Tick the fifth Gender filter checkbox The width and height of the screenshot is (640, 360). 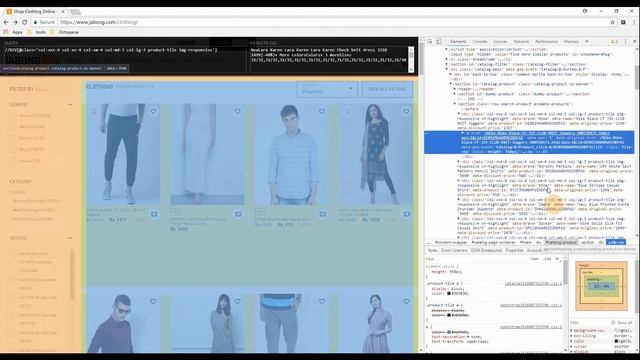click(x=13, y=161)
